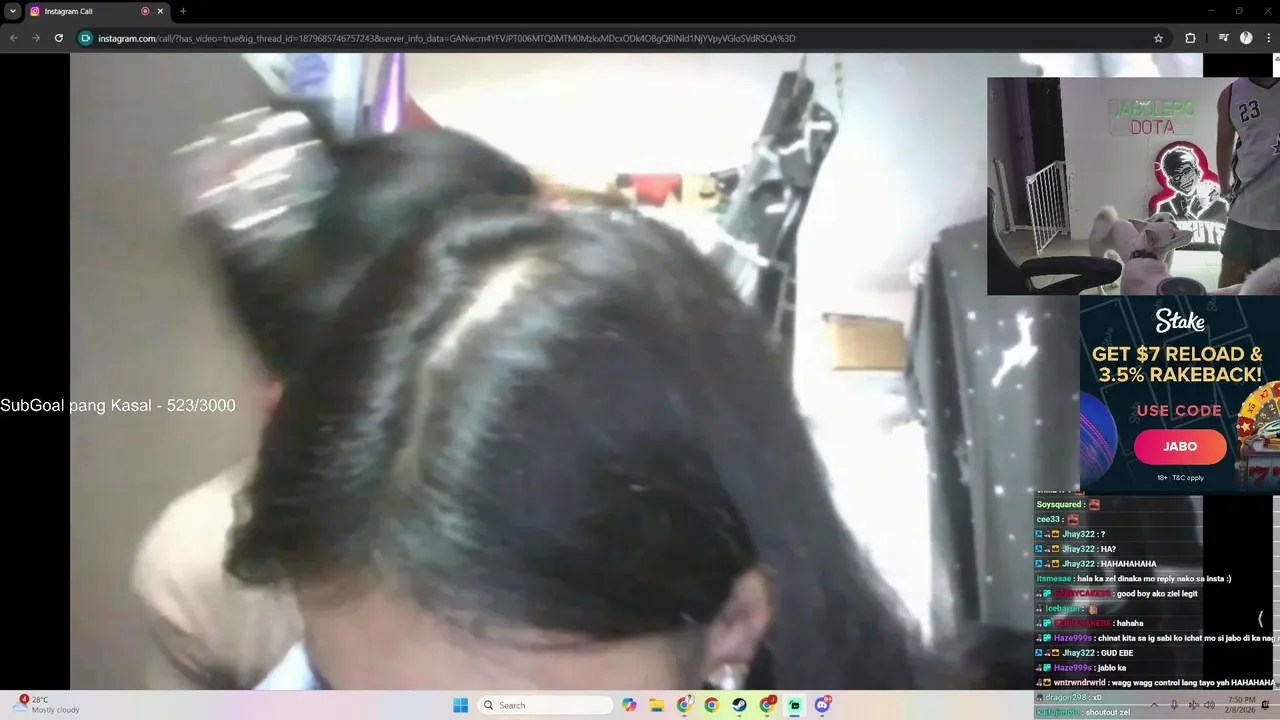The width and height of the screenshot is (1280, 720).
Task: Click the 'good boy ako ziel legit' chat message
Action: (1117, 594)
